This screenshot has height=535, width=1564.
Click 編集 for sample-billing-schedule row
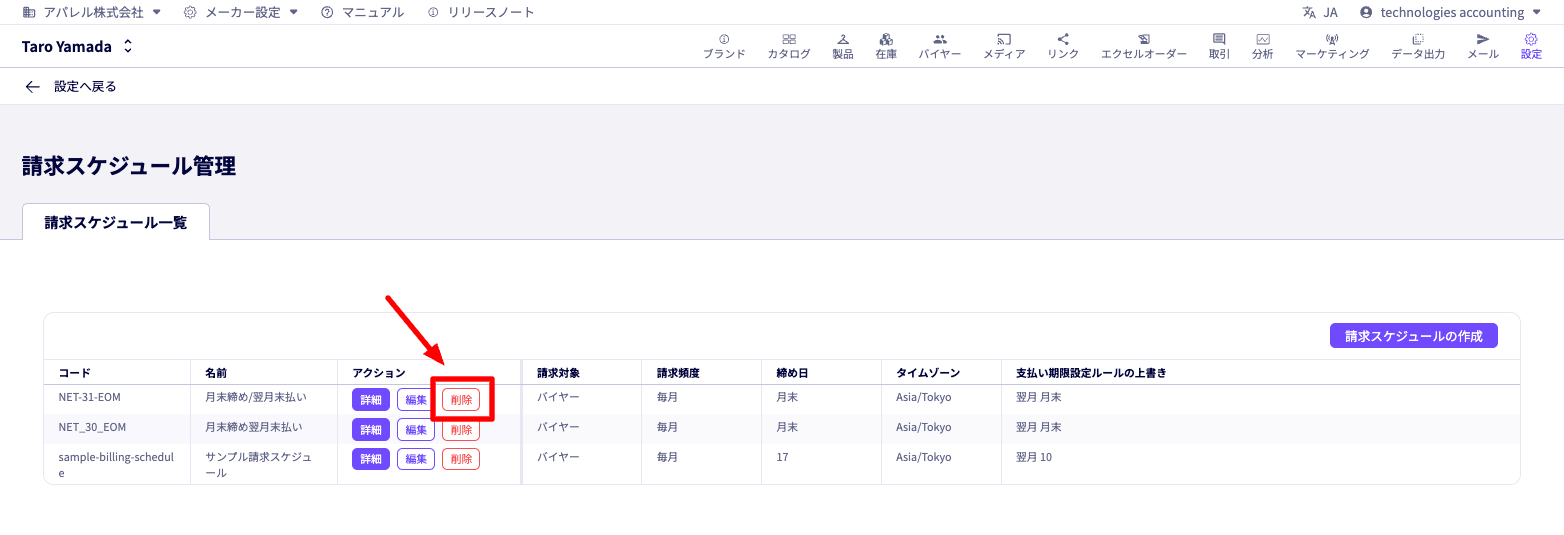pyautogui.click(x=416, y=459)
